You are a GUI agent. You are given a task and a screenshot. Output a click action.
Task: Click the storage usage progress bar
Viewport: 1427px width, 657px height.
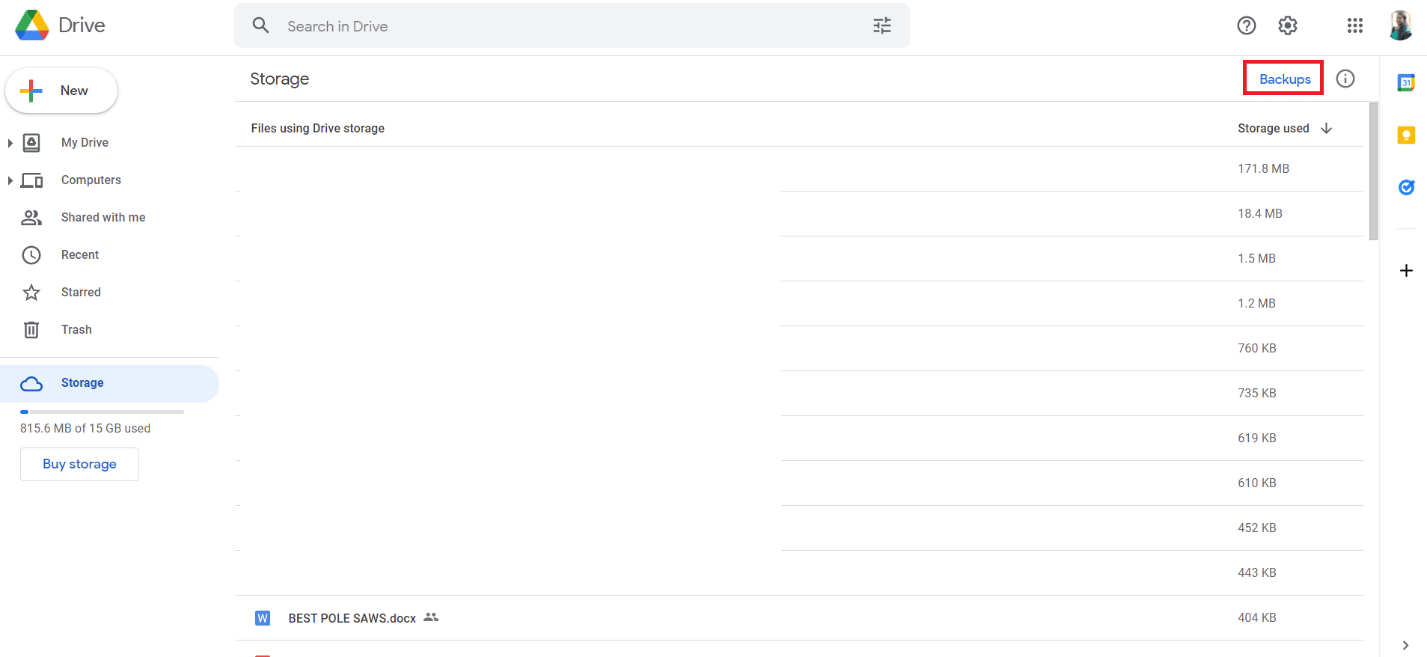click(x=102, y=412)
